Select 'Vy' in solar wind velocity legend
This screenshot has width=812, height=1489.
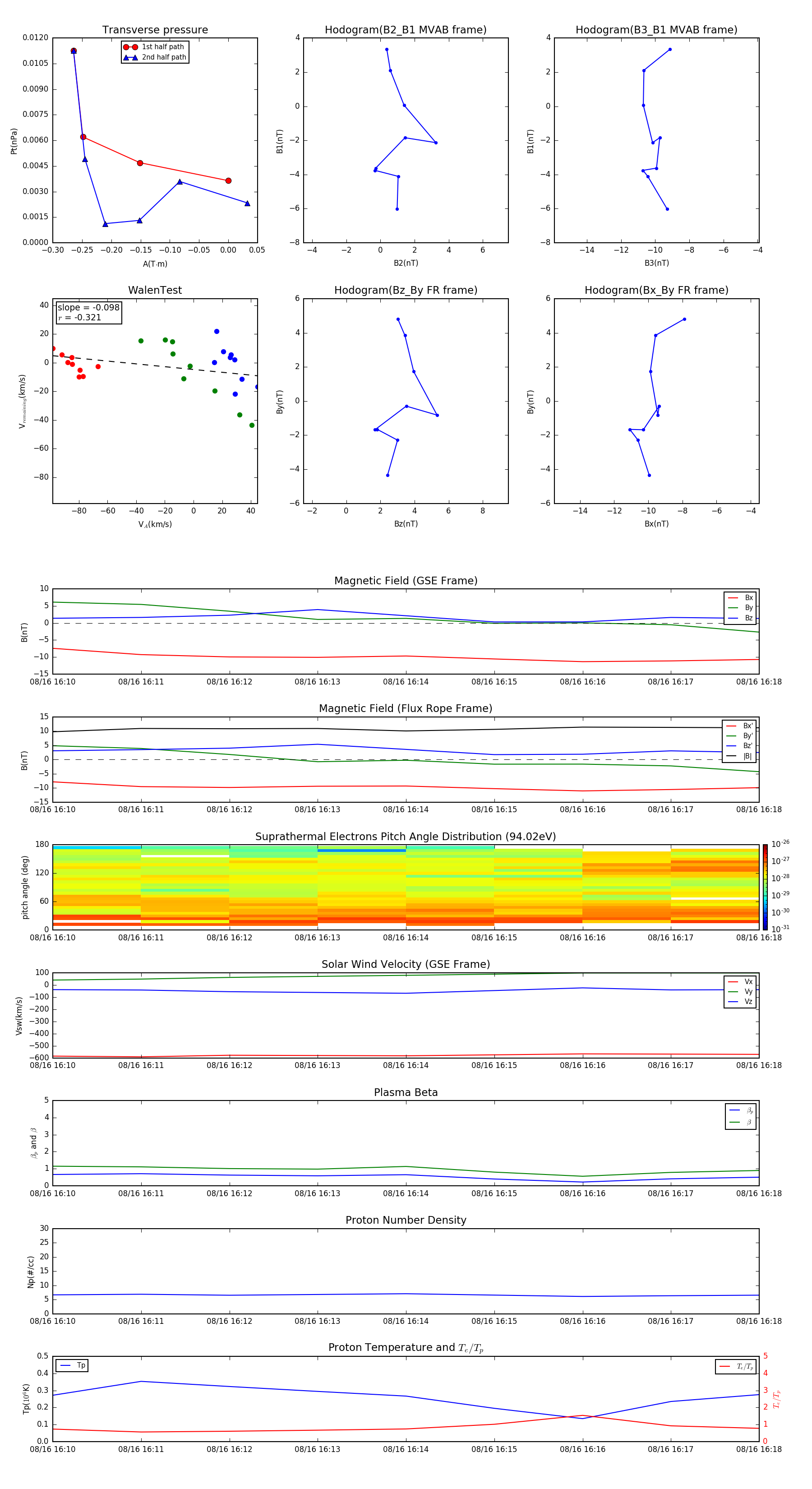[x=741, y=991]
